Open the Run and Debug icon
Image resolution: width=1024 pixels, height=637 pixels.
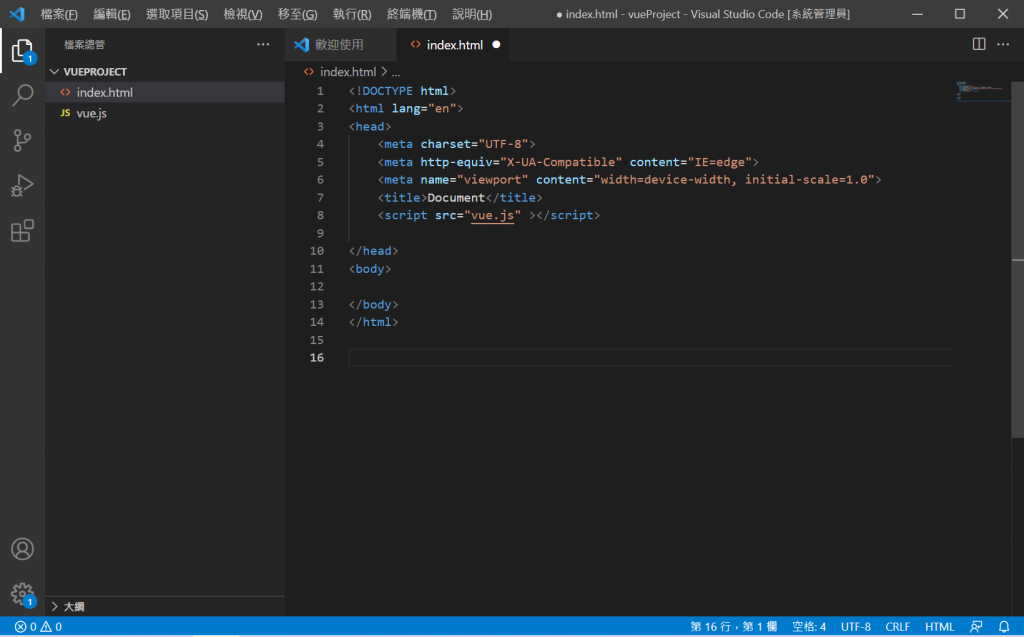(22, 186)
